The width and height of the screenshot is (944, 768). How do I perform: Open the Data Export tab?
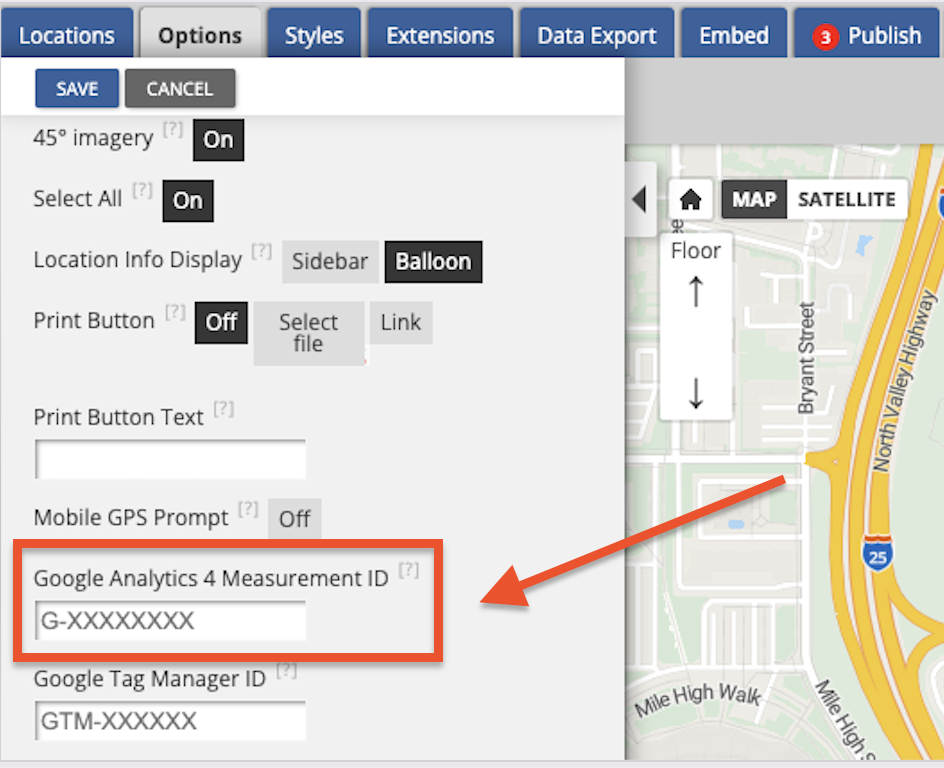tap(597, 36)
